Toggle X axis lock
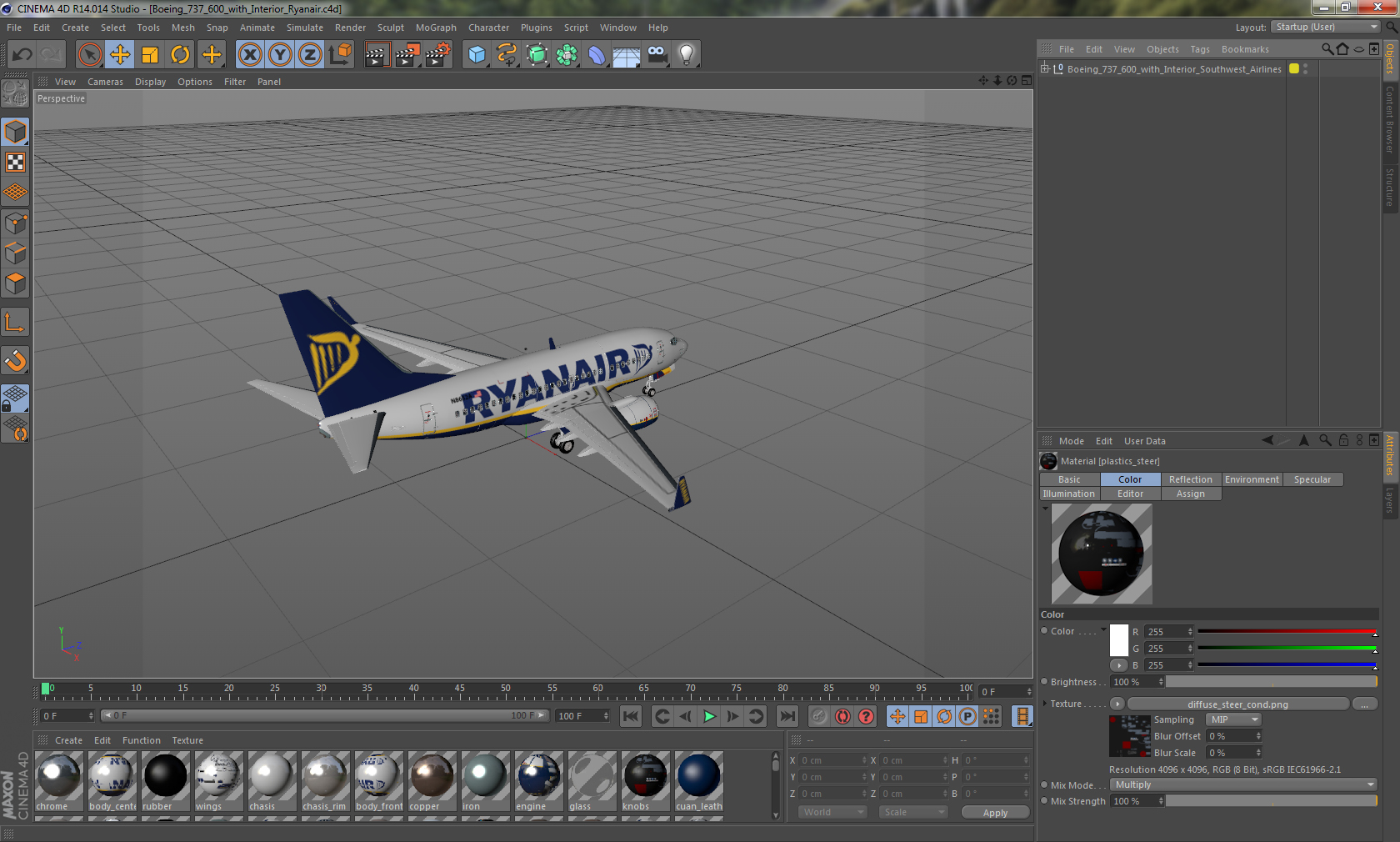This screenshot has height=842, width=1400. click(x=249, y=55)
